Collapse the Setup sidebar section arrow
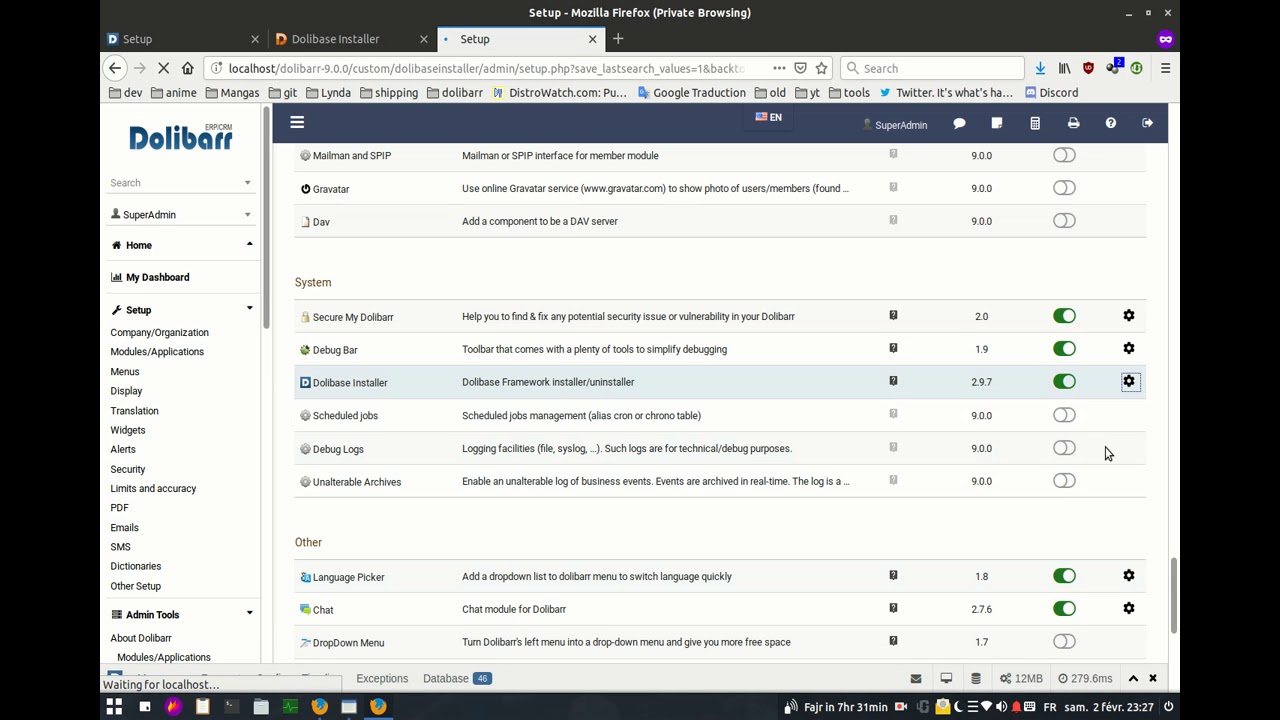1280x720 pixels. (249, 310)
